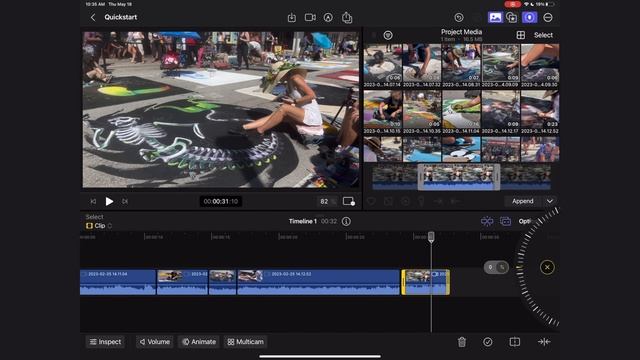
Task: Open the Inspect panel
Action: pyautogui.click(x=105, y=342)
